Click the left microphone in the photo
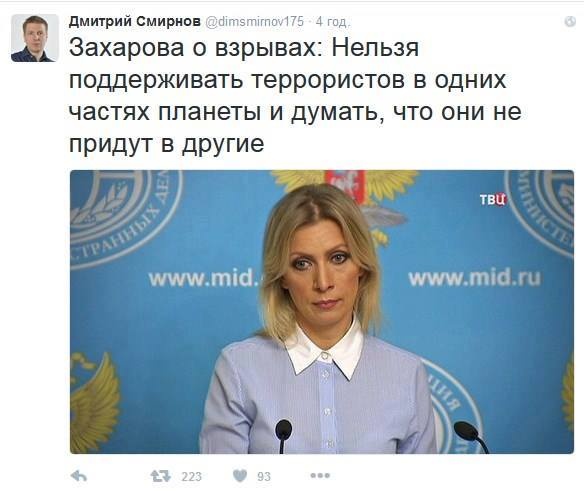Image resolution: width=584 pixels, height=491 pixels. pos(283,435)
